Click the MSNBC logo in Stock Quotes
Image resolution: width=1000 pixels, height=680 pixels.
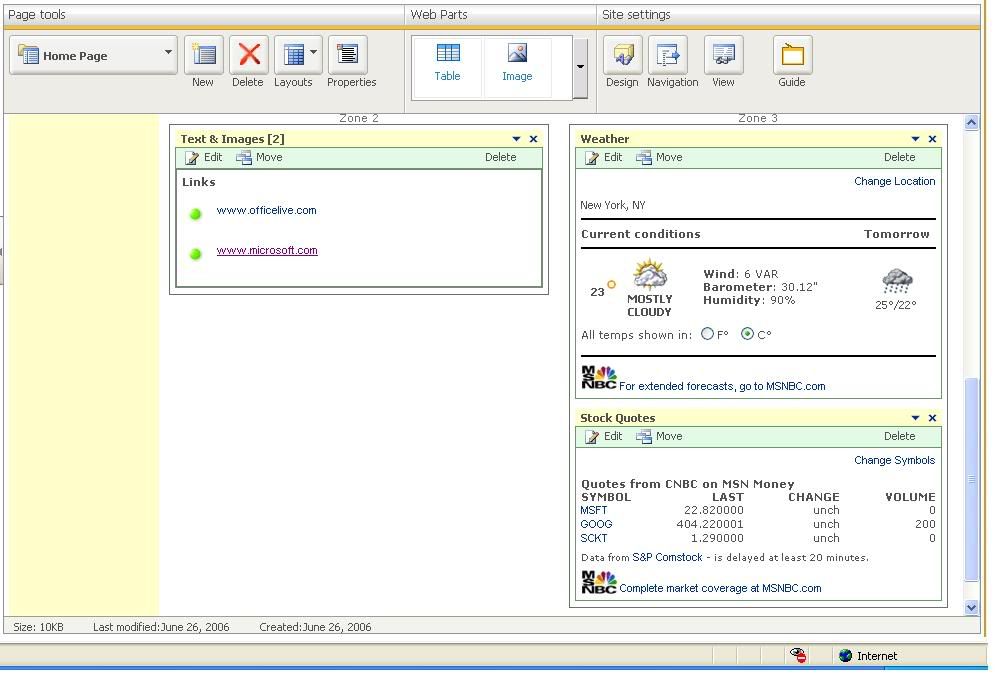tap(599, 582)
